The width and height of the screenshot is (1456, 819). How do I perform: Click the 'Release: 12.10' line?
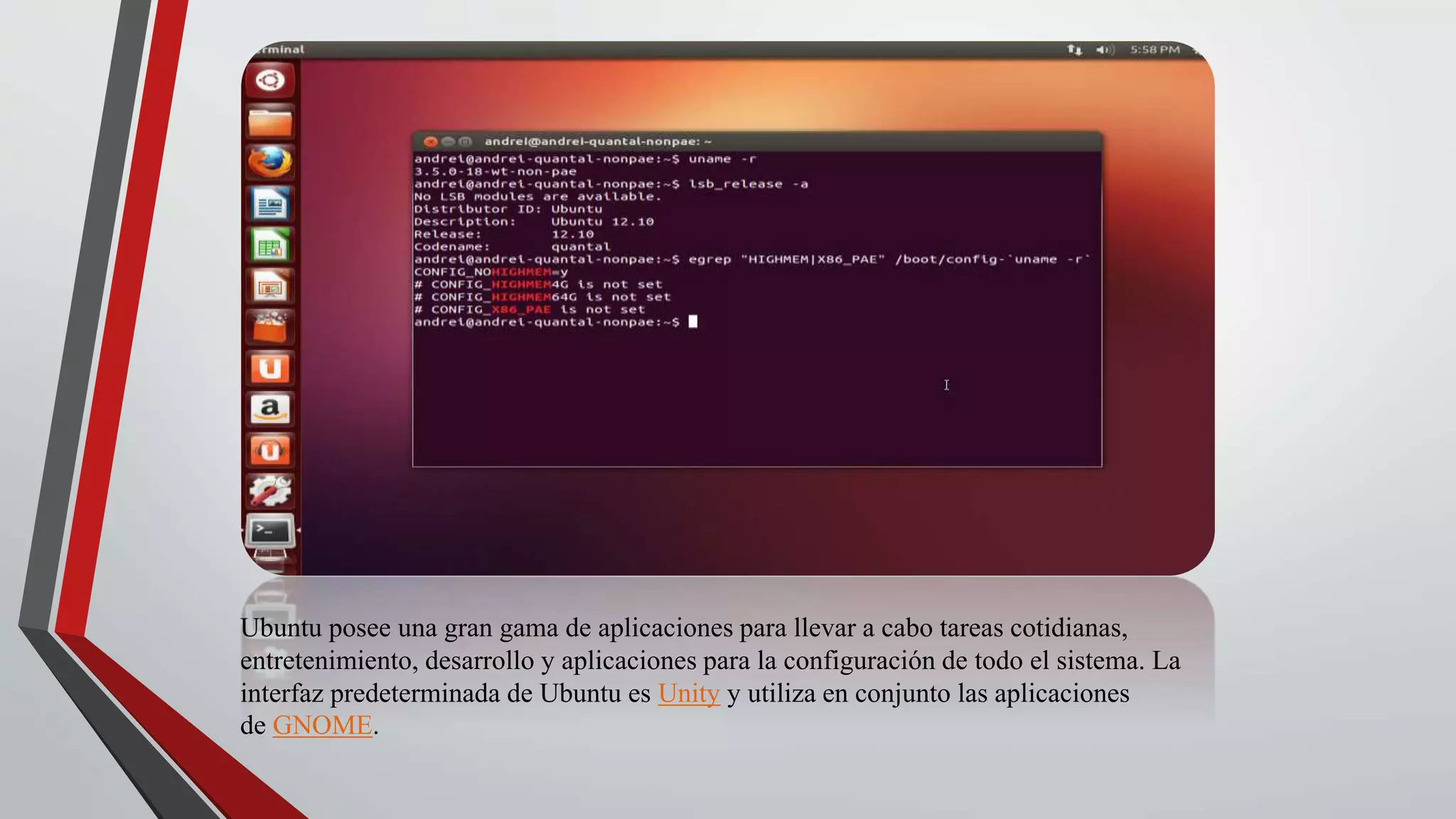point(503,235)
